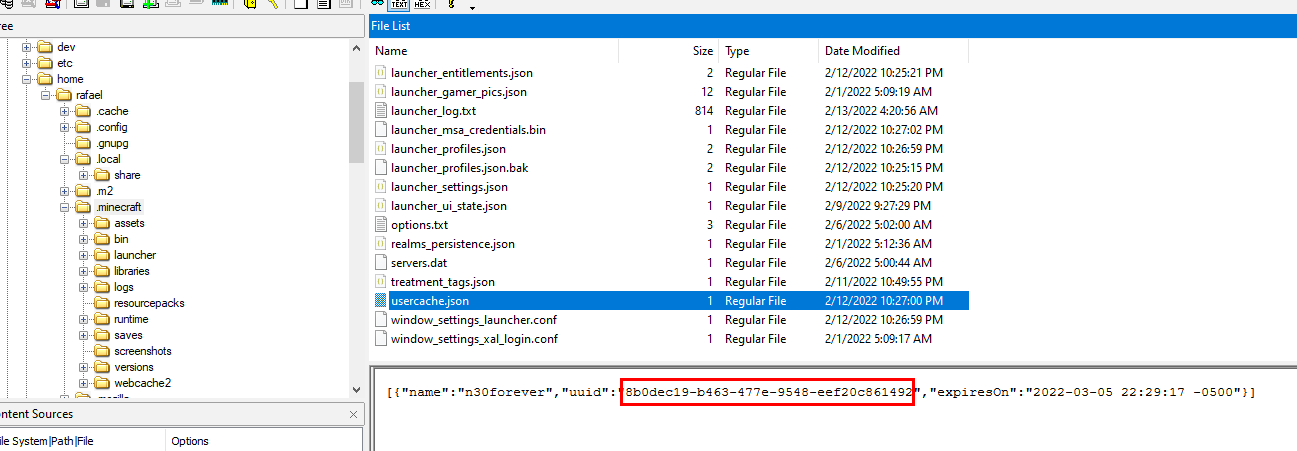
Task: Click the File System|Path|File column header
Action: pyautogui.click(x=82, y=441)
